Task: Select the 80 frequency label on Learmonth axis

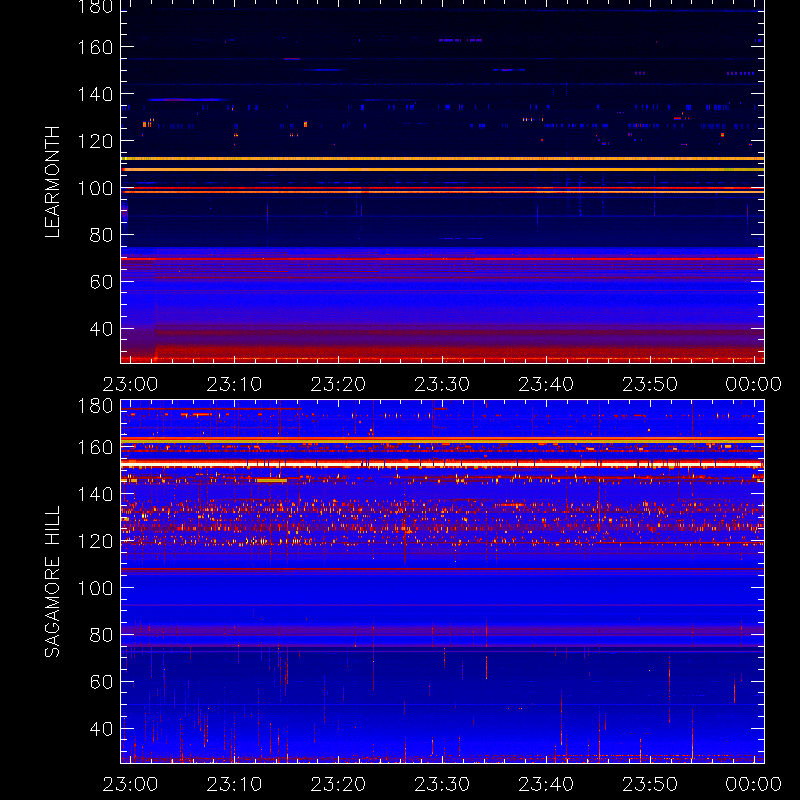Action: (x=102, y=235)
